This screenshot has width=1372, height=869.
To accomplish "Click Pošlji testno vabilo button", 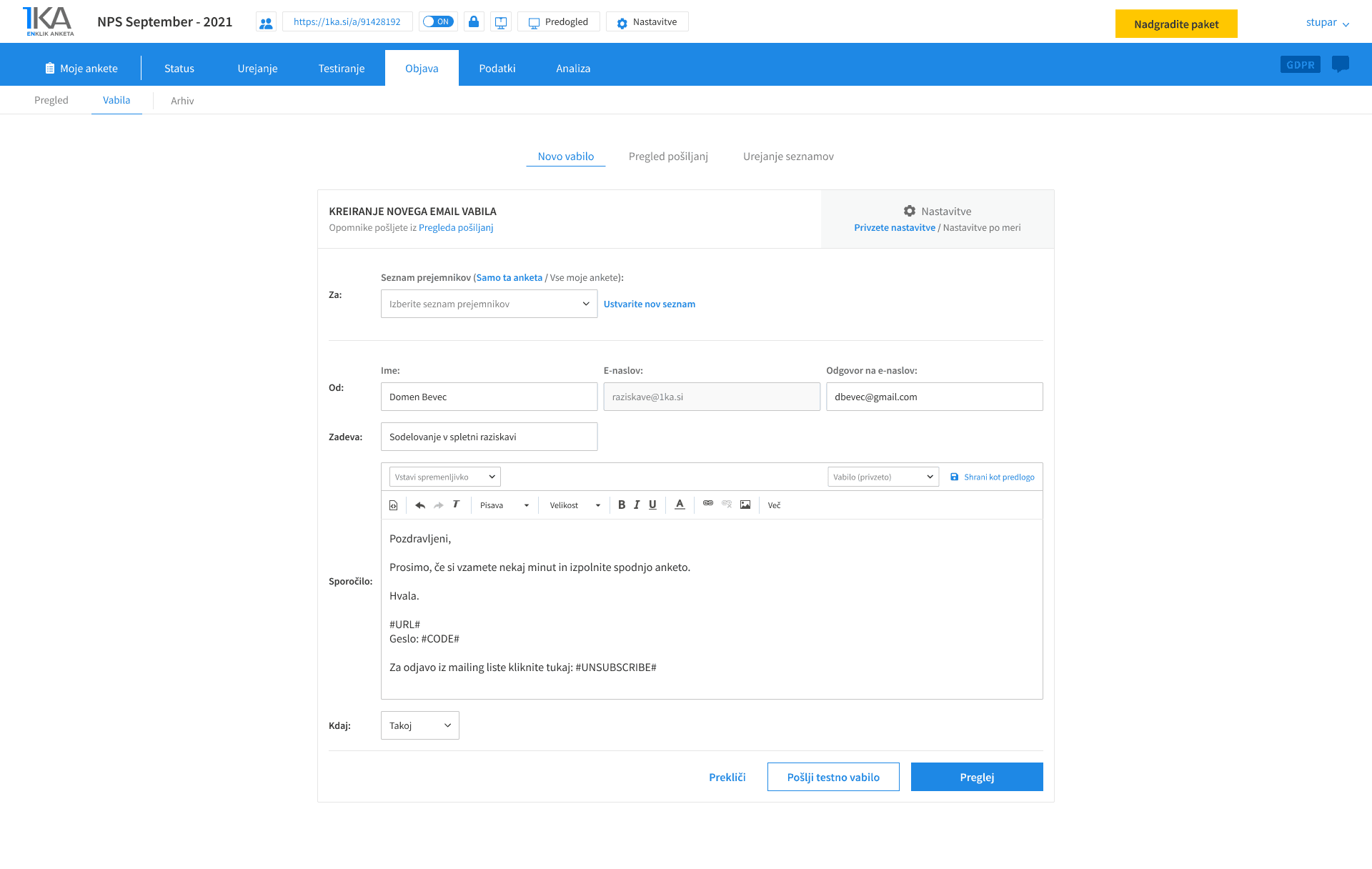I will pyautogui.click(x=833, y=777).
